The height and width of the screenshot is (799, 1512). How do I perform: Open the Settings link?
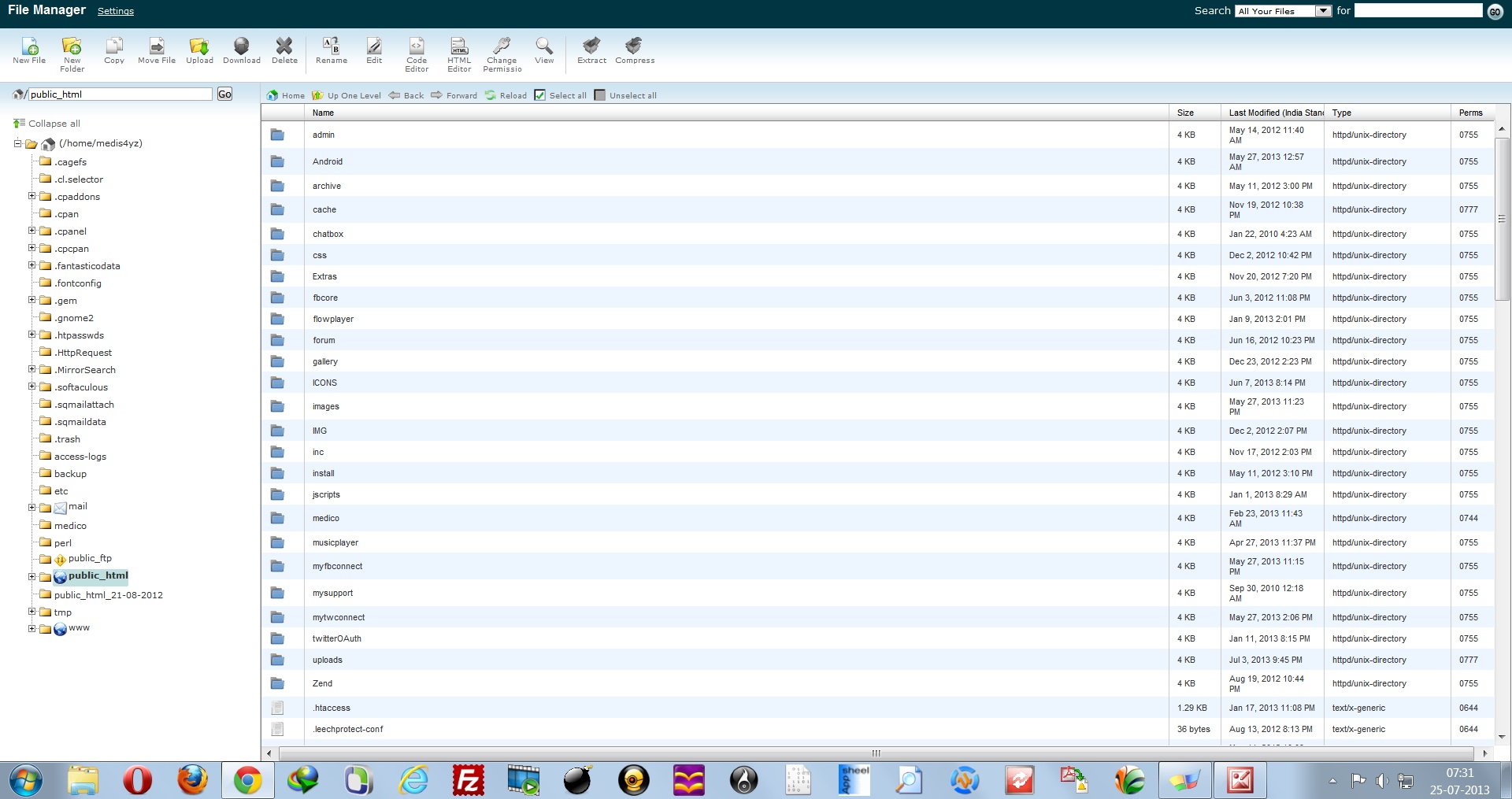point(116,11)
